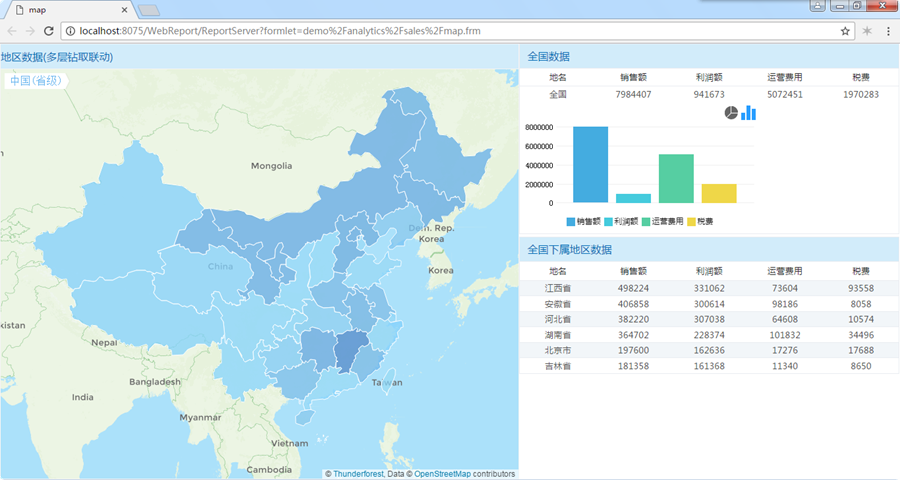Click the 全国下属地区数据 panel title
Image resolution: width=900 pixels, height=480 pixels.
click(x=569, y=250)
